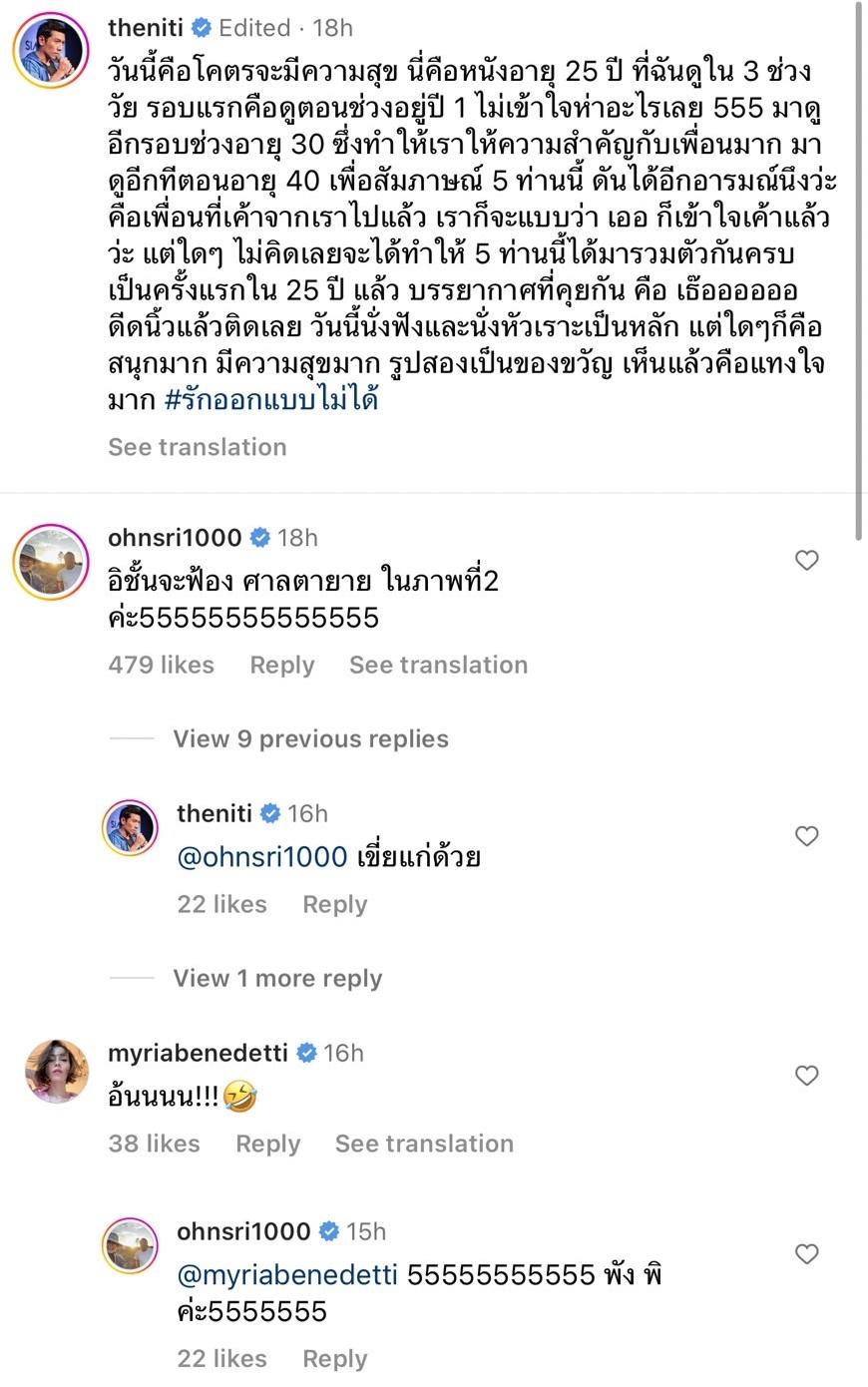Image resolution: width=868 pixels, height=1387 pixels.
Task: Like ohnsri1000's reply to myriabenedetti
Action: tap(806, 1254)
